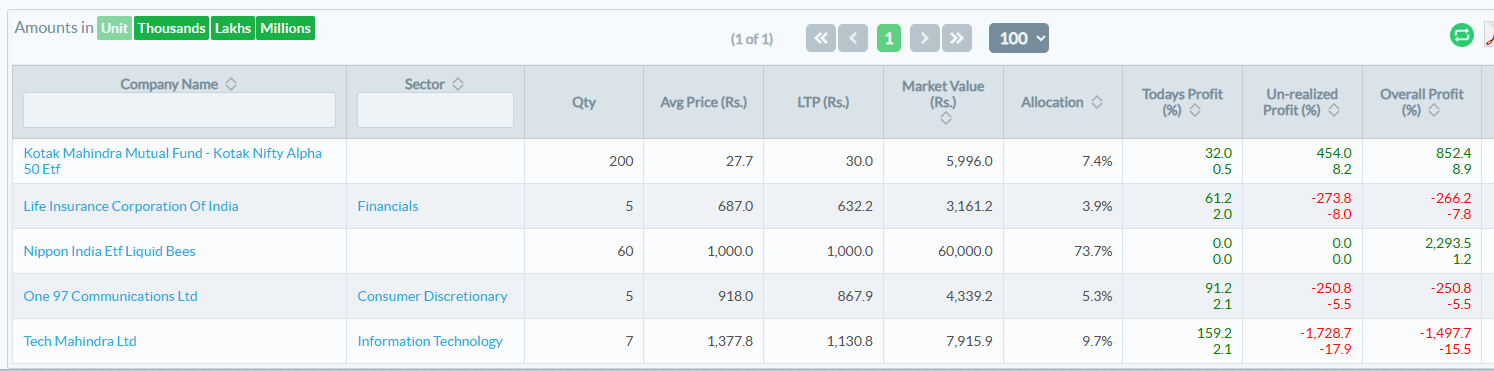Select allocation 73.7% cell
Screen dimensions: 1494x371
1063,251
